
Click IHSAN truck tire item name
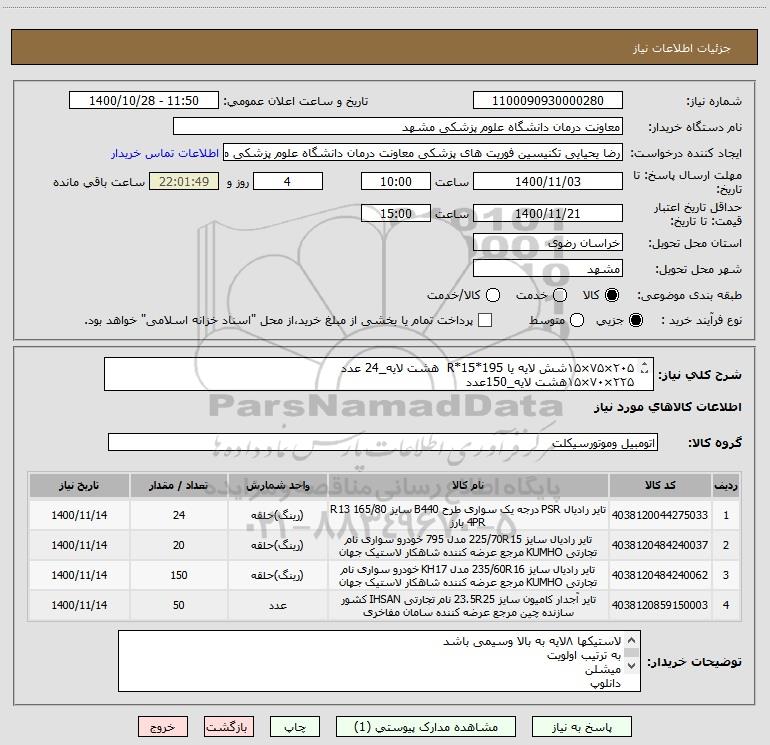[468, 606]
